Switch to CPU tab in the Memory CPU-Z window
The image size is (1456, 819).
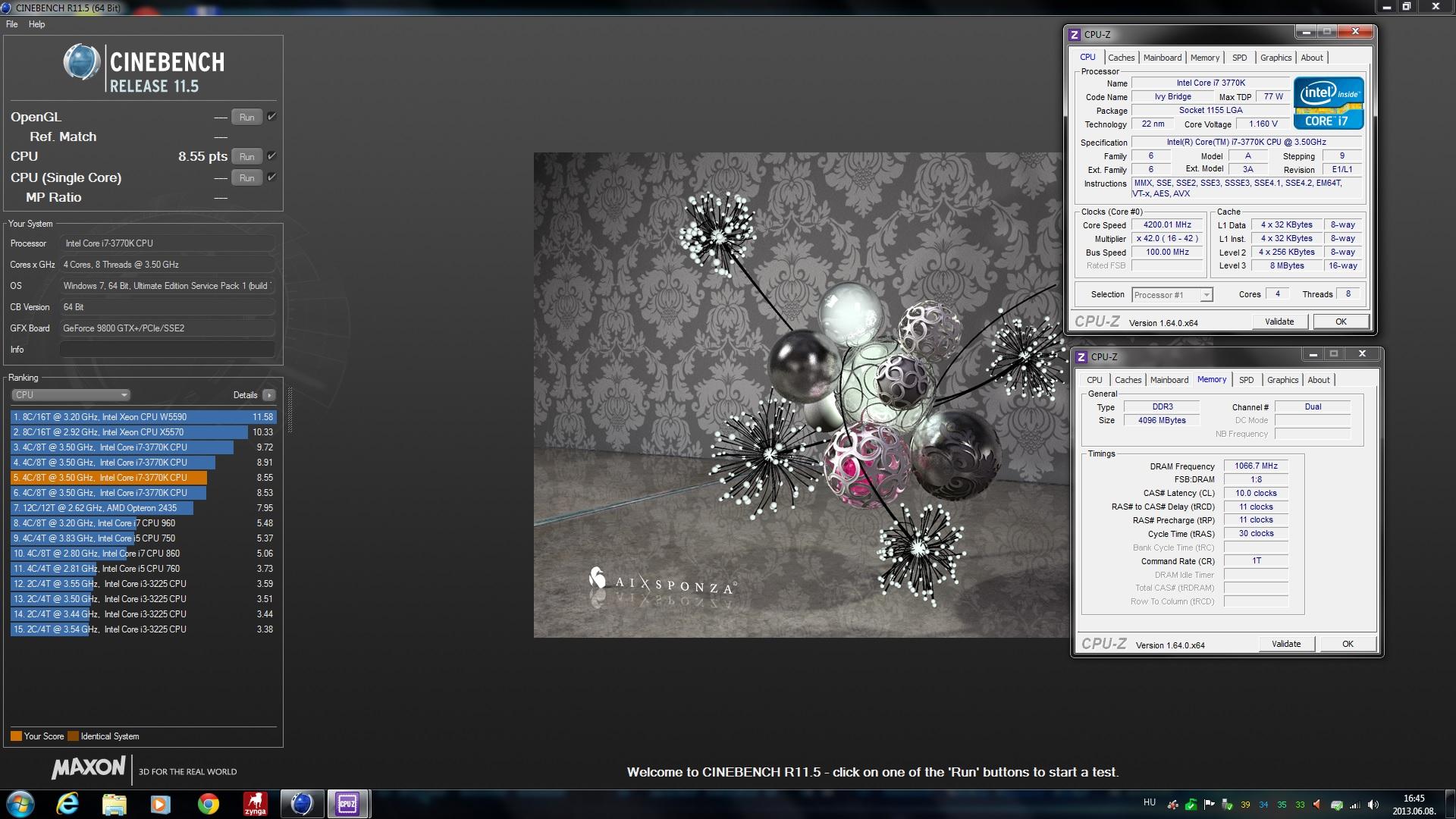click(x=1094, y=380)
